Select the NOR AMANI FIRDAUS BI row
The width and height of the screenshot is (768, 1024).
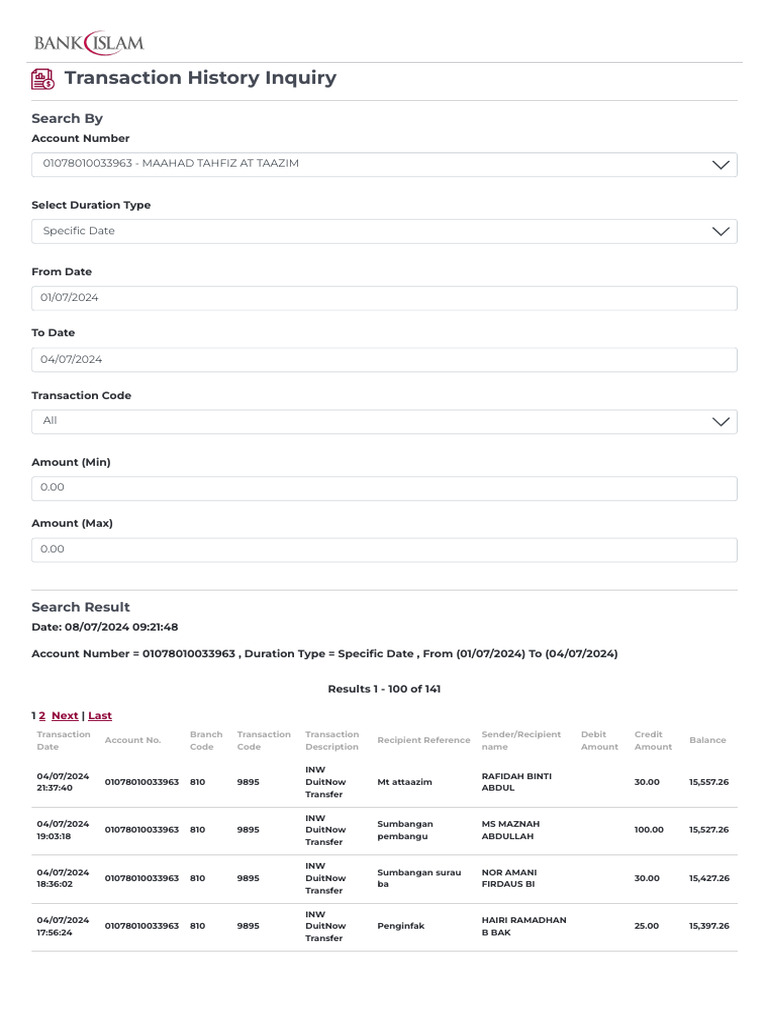click(384, 878)
